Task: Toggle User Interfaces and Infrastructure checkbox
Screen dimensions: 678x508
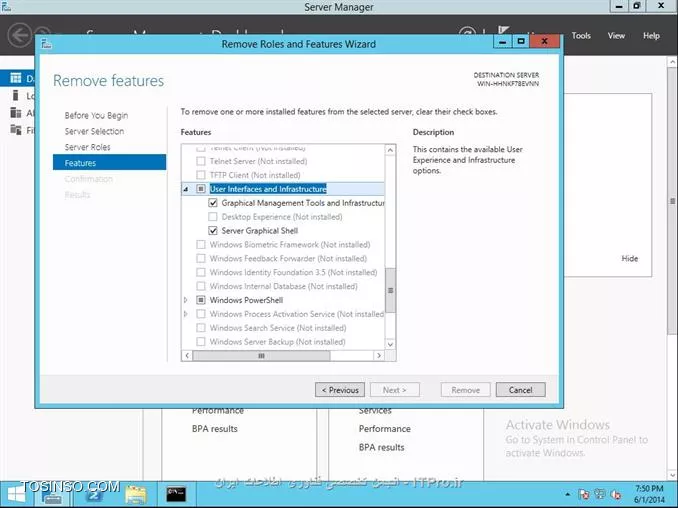Action: click(201, 189)
